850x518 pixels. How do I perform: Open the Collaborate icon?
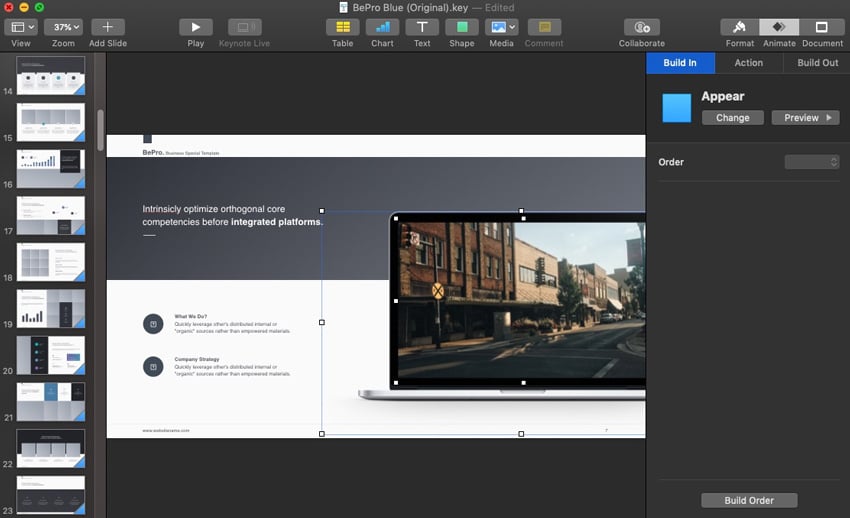(641, 28)
